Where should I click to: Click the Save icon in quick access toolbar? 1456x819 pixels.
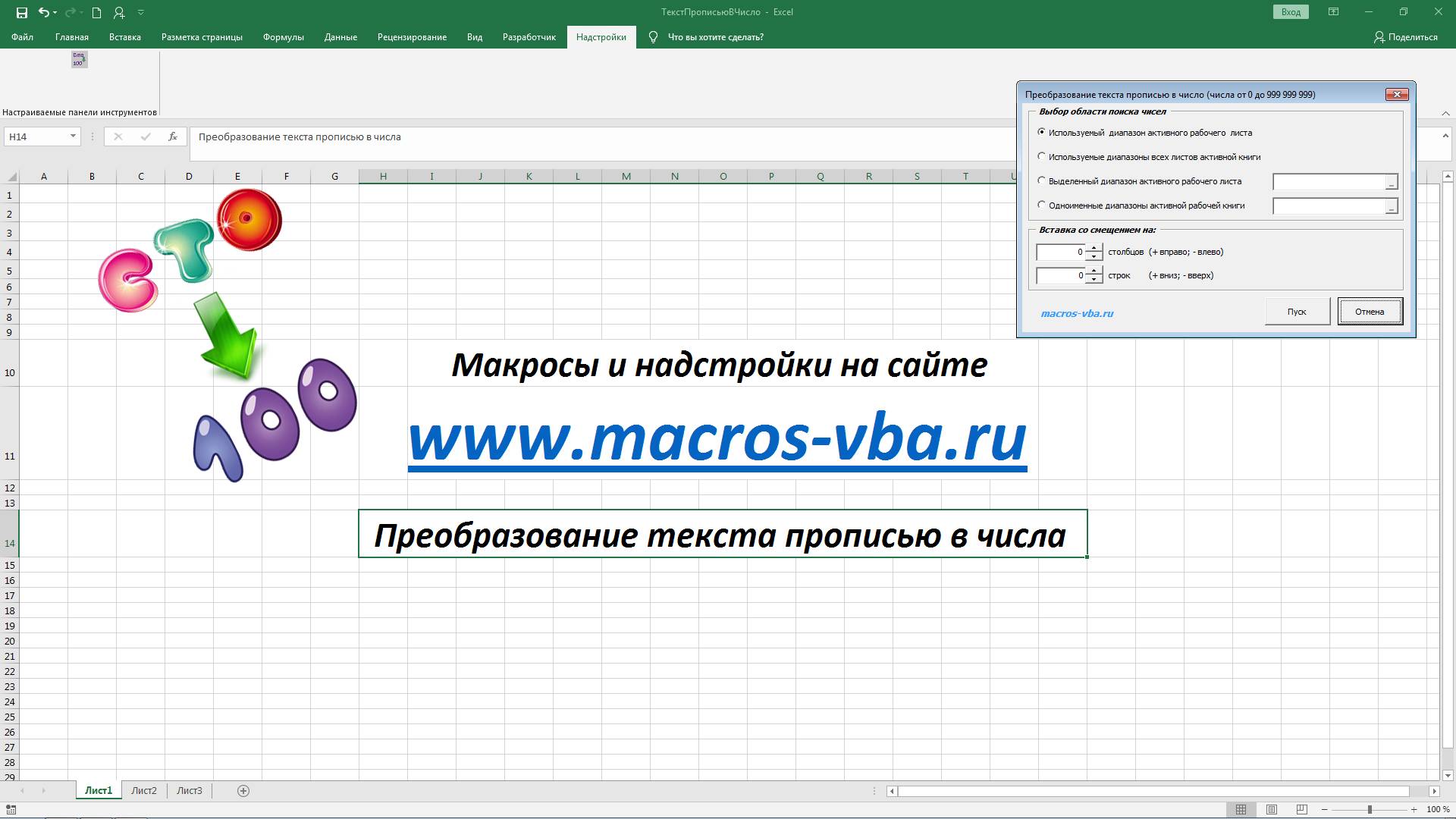[22, 12]
